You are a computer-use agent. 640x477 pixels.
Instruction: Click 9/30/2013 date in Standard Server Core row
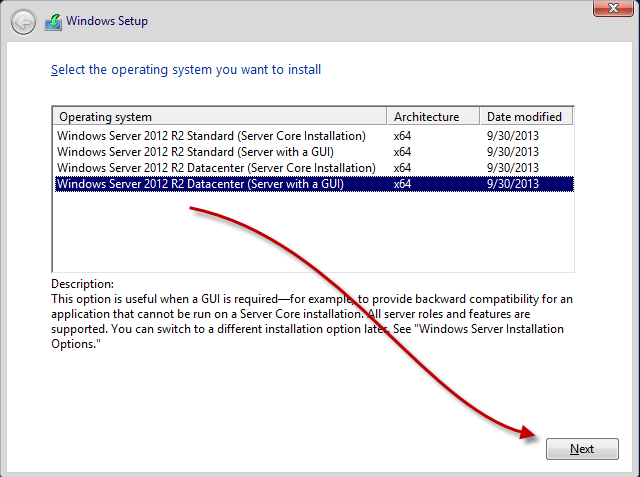tap(513, 136)
